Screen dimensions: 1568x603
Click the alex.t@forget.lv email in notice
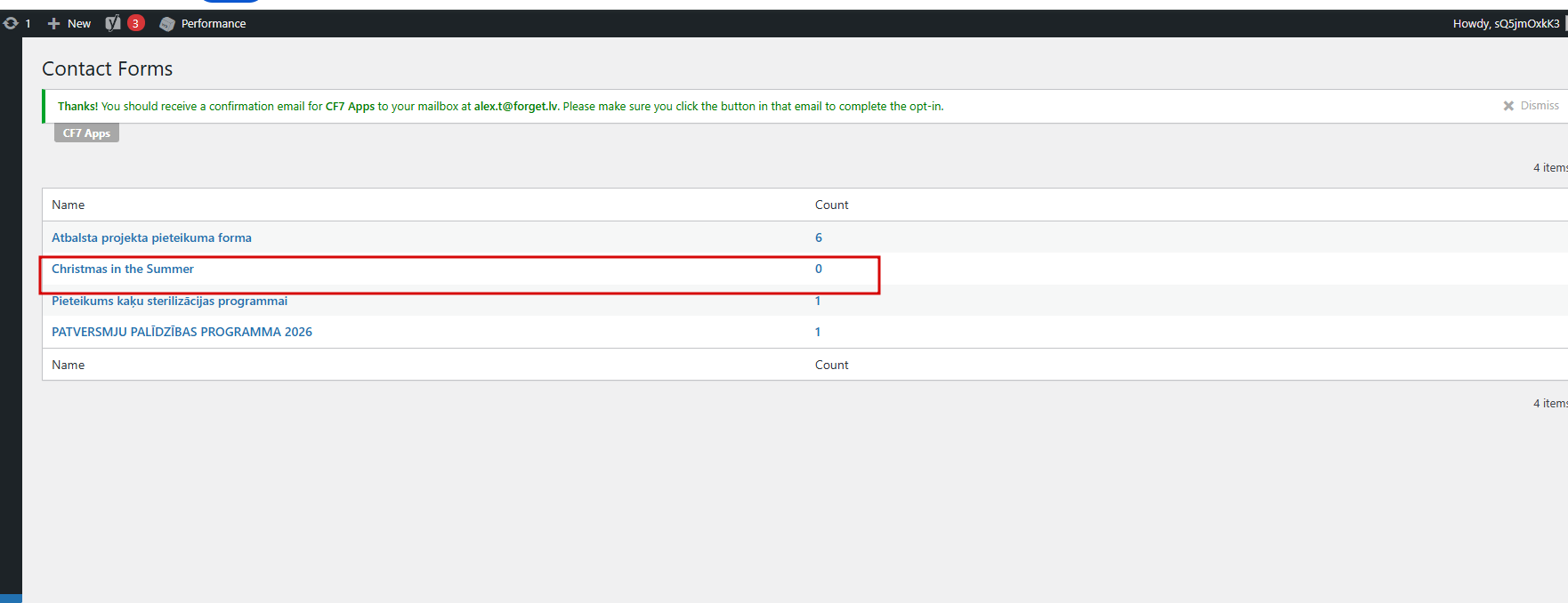(x=516, y=106)
